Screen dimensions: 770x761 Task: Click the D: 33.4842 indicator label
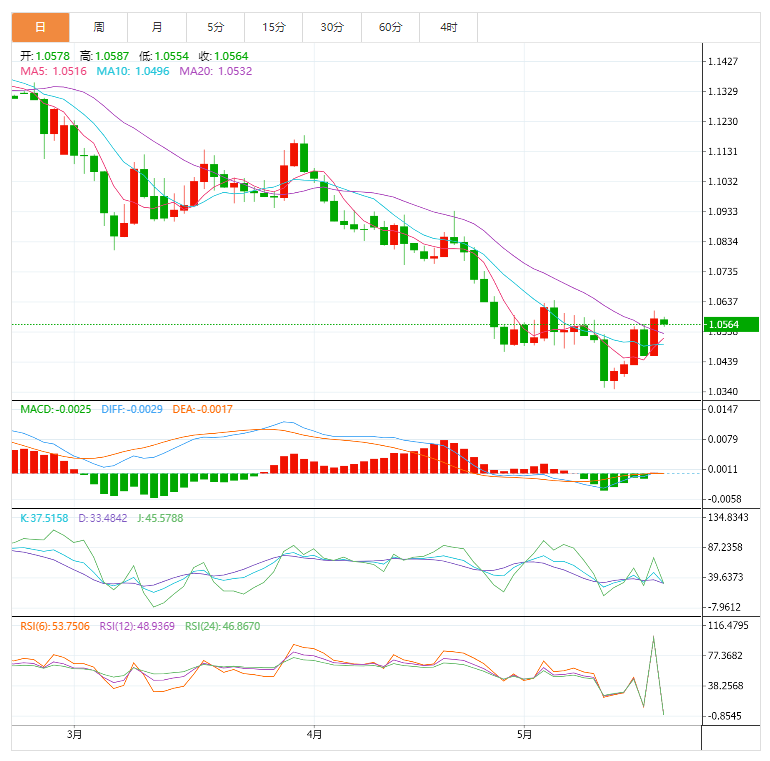103,518
